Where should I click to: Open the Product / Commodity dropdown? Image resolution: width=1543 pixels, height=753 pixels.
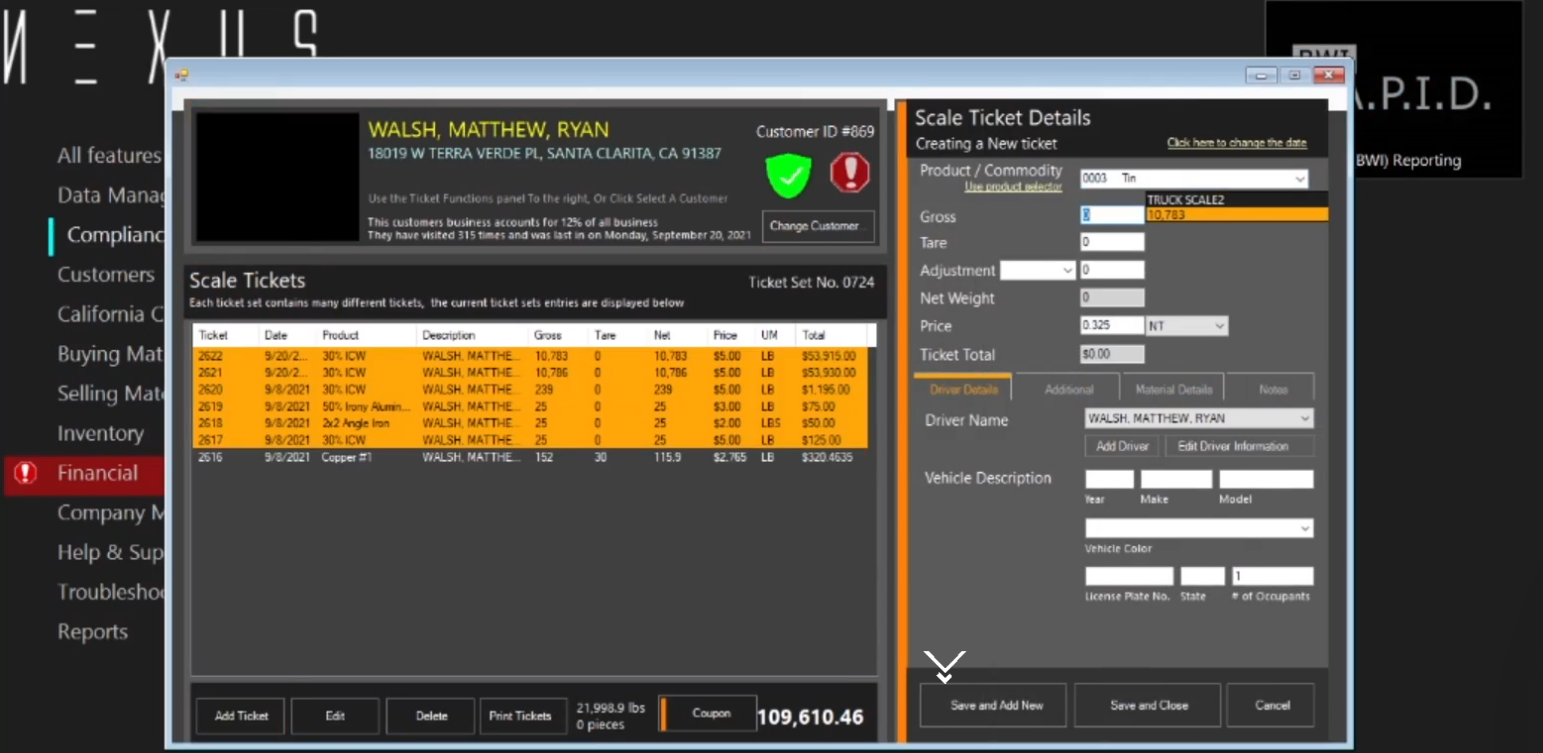[1299, 179]
